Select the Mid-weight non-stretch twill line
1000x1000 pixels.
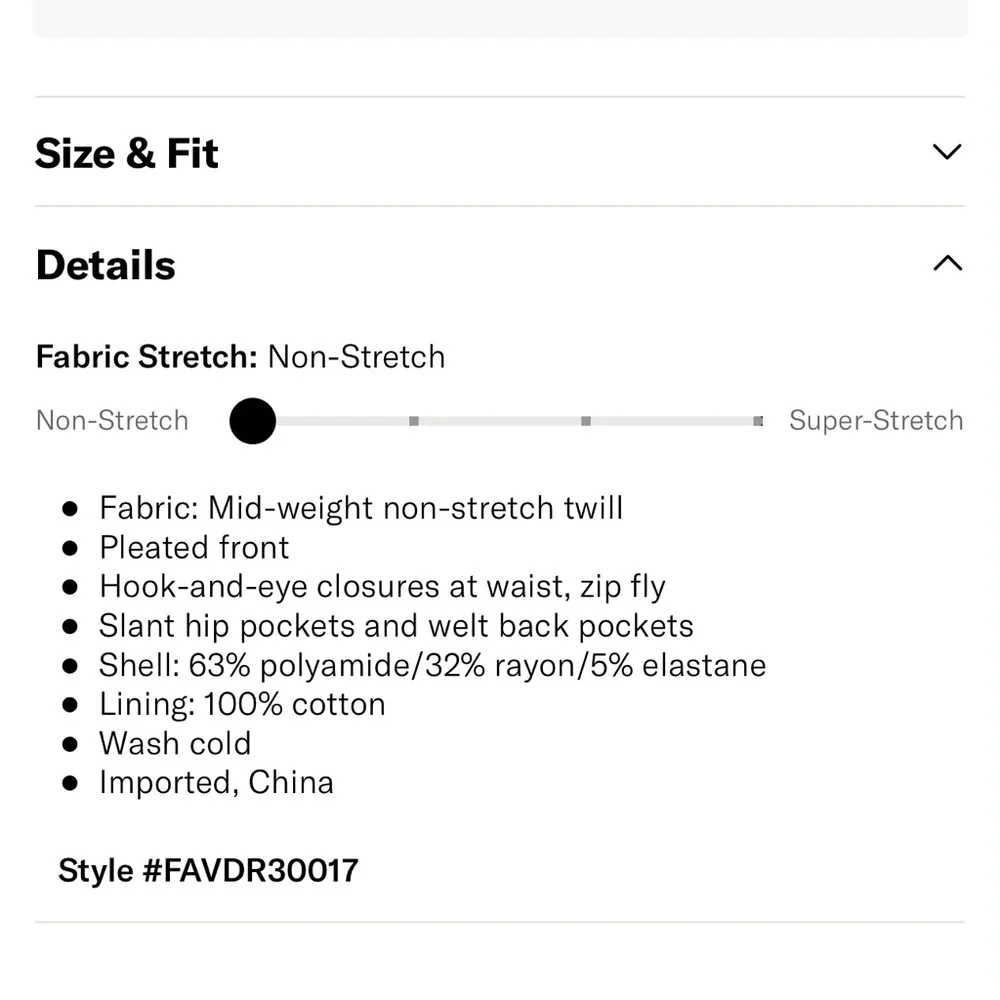360,508
